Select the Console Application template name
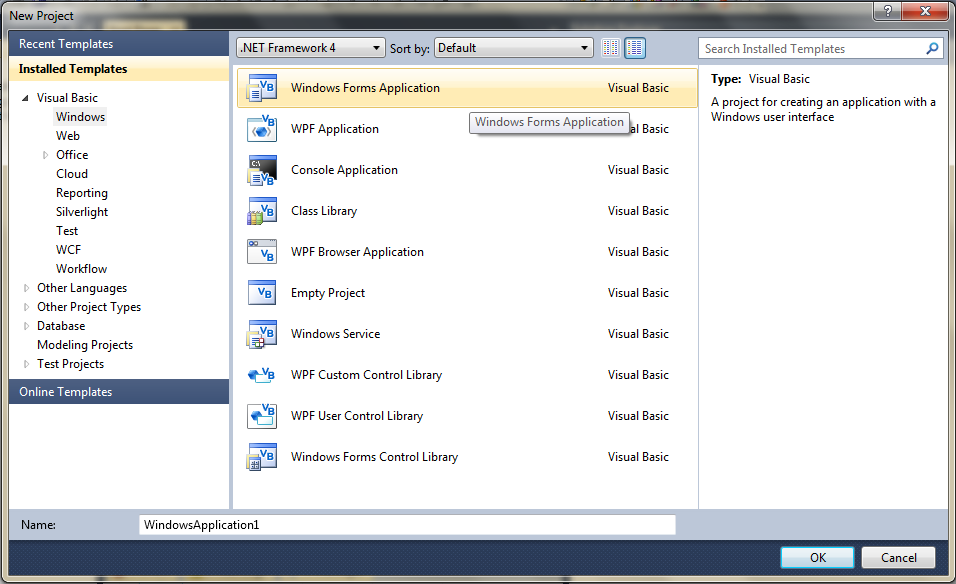956x584 pixels. pos(344,170)
